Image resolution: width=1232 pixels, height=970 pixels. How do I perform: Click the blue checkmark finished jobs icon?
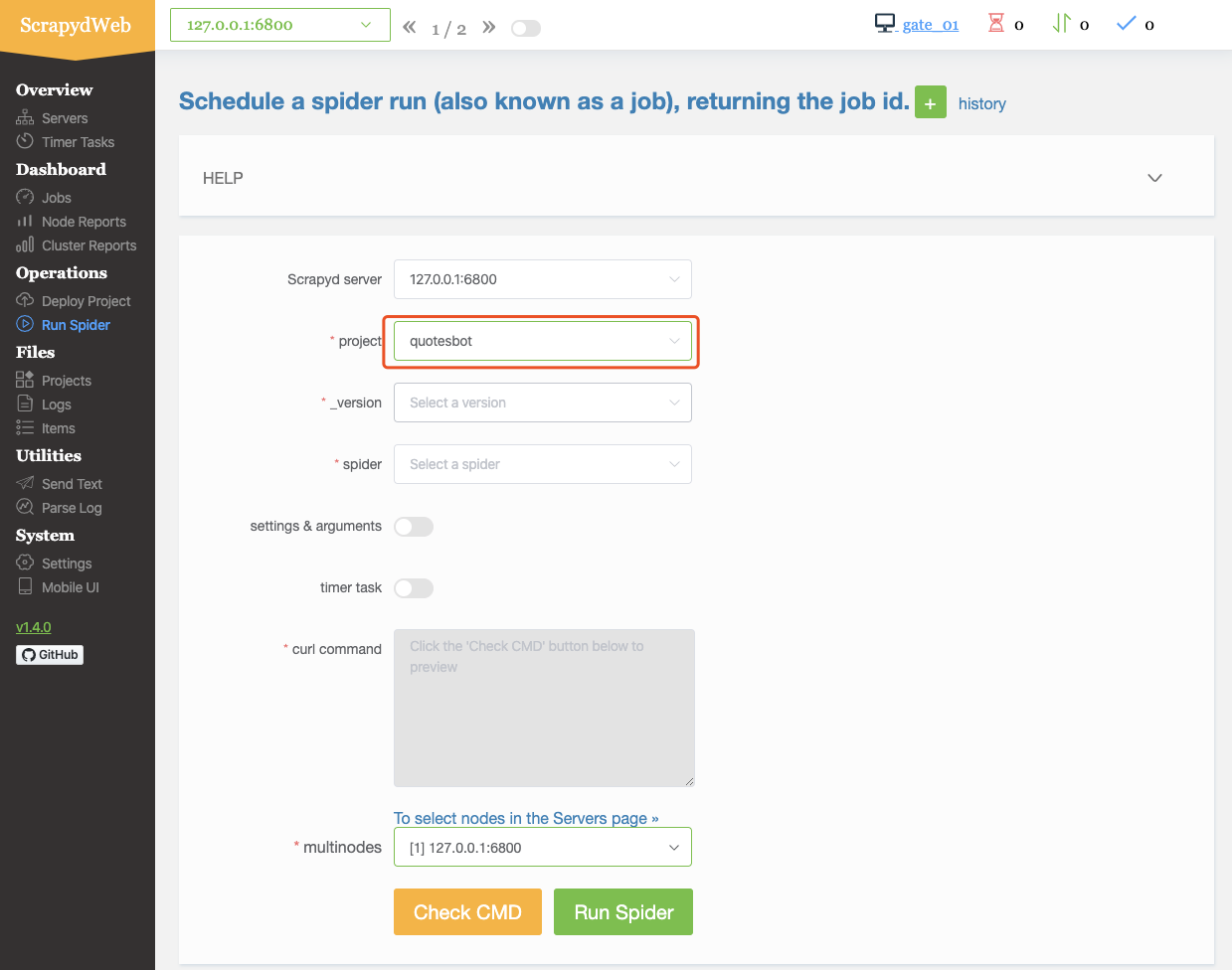1126,23
